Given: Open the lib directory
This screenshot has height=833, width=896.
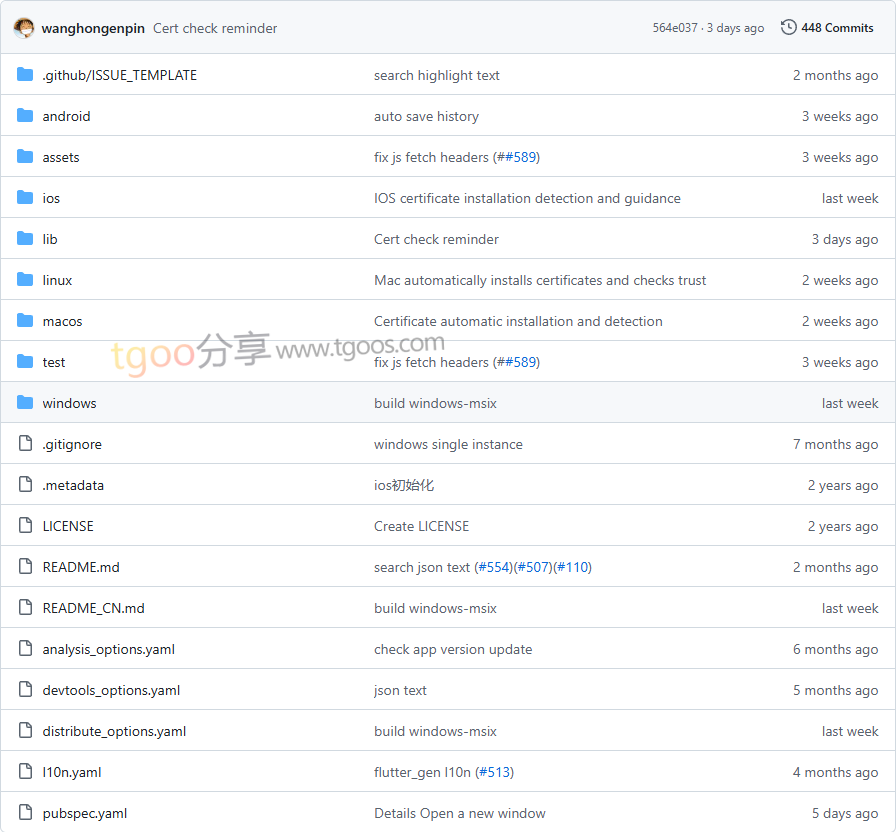Looking at the screenshot, I should [50, 239].
